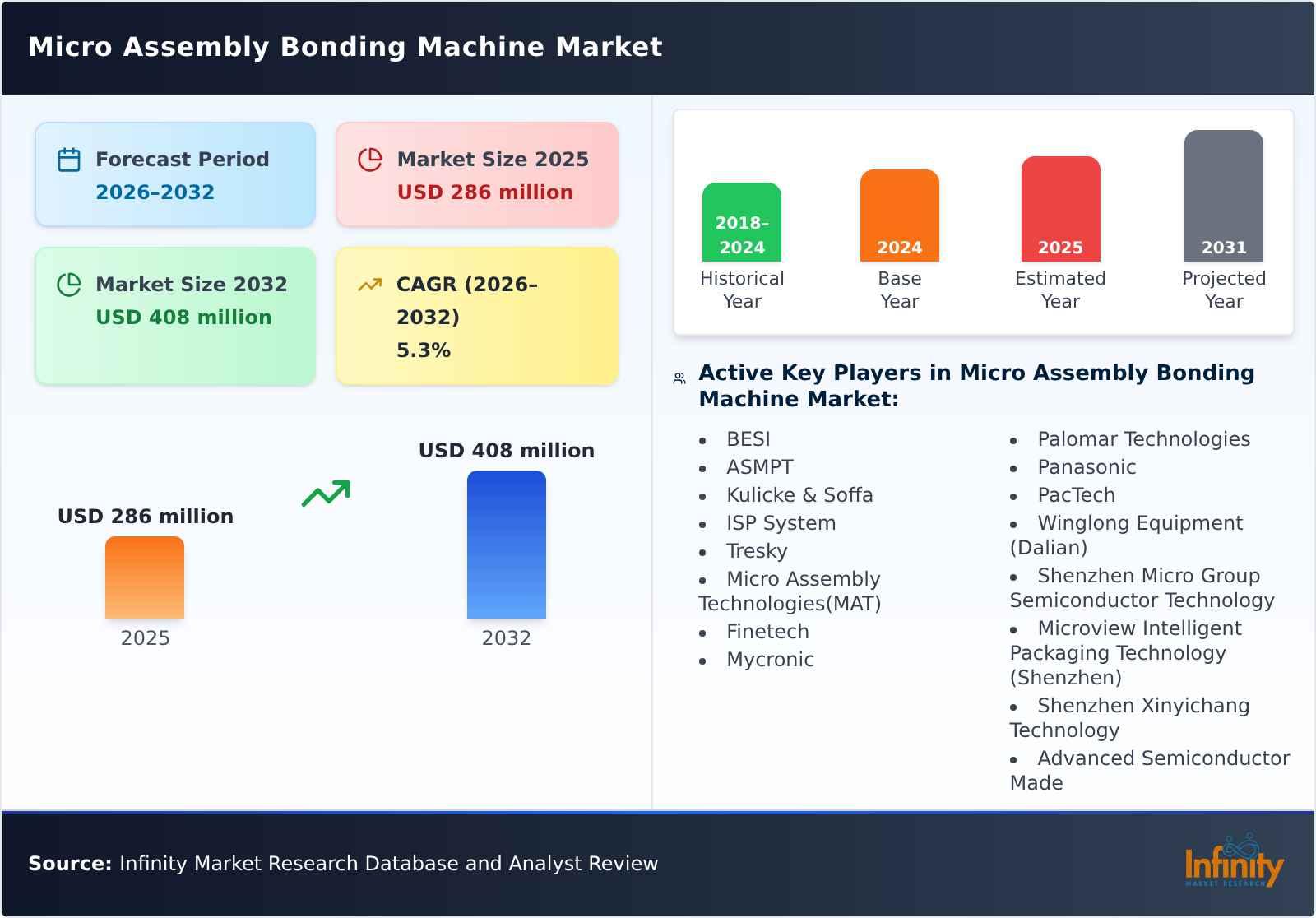Toggle the Projected Year 2031 bar
The image size is (1316, 918).
(1223, 195)
